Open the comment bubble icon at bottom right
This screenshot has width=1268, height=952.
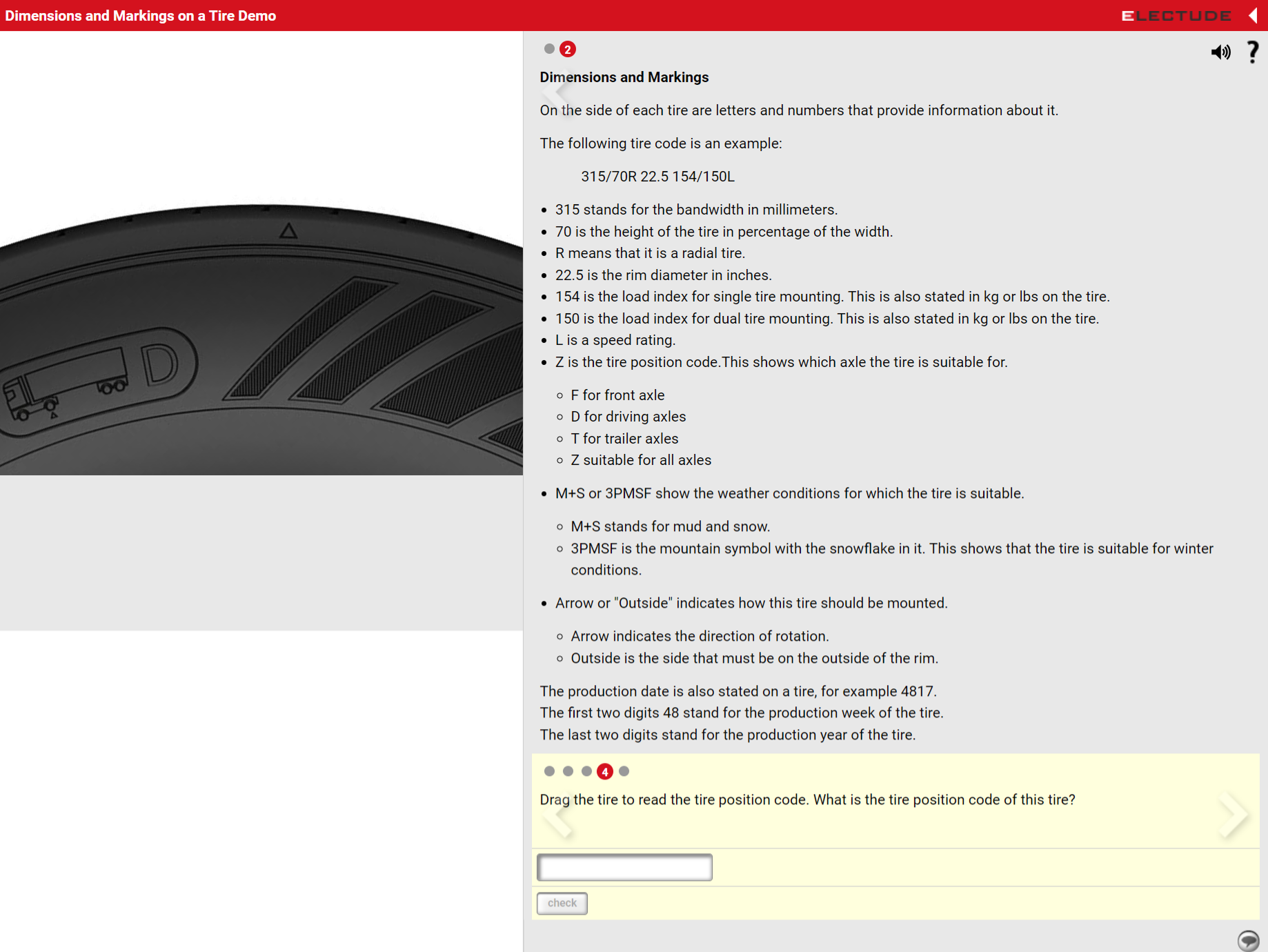[1248, 940]
